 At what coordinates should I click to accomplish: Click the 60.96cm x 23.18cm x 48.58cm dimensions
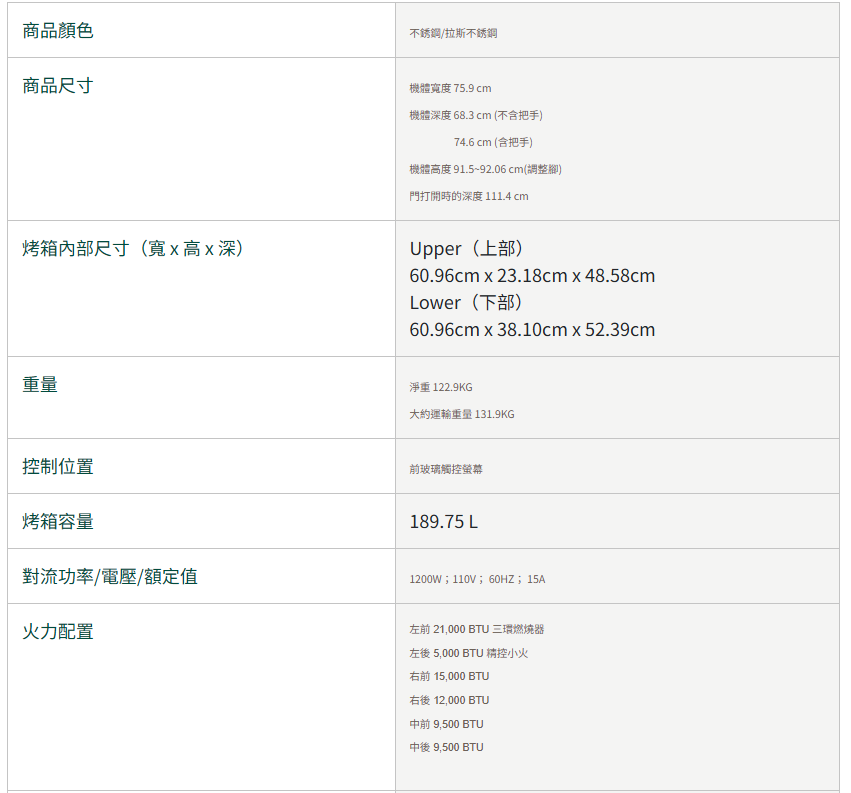point(532,276)
